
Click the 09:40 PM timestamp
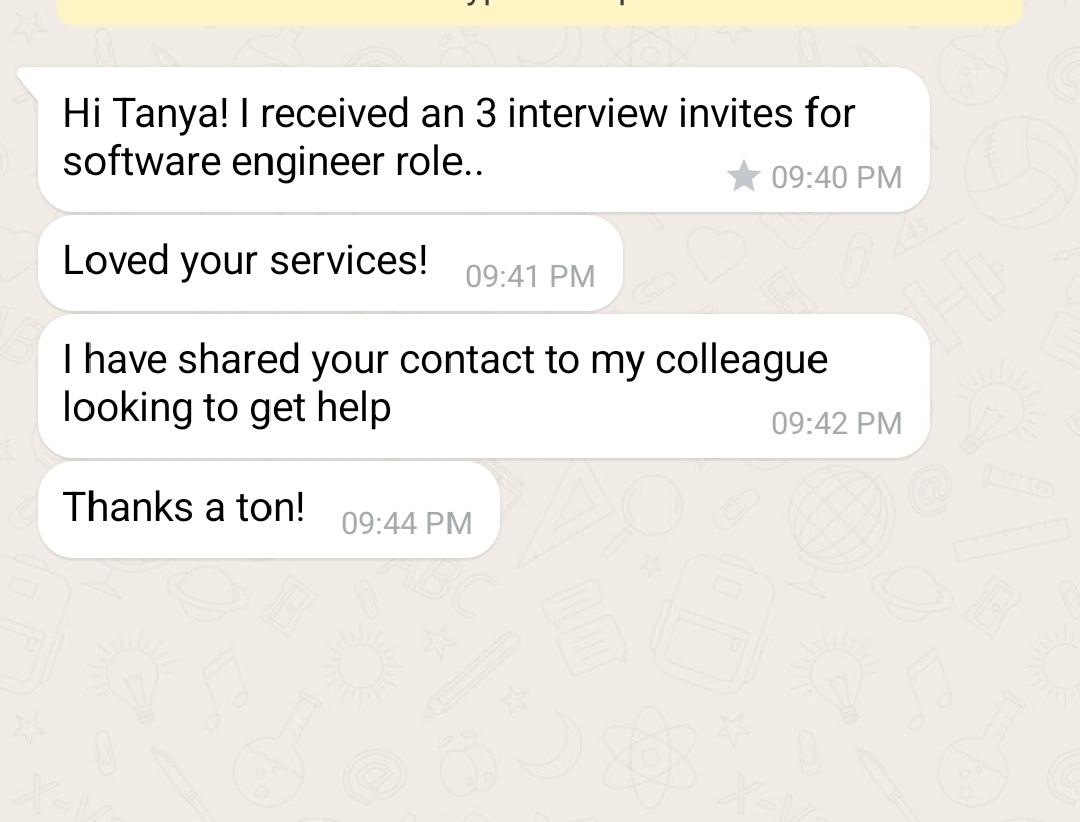pos(836,178)
